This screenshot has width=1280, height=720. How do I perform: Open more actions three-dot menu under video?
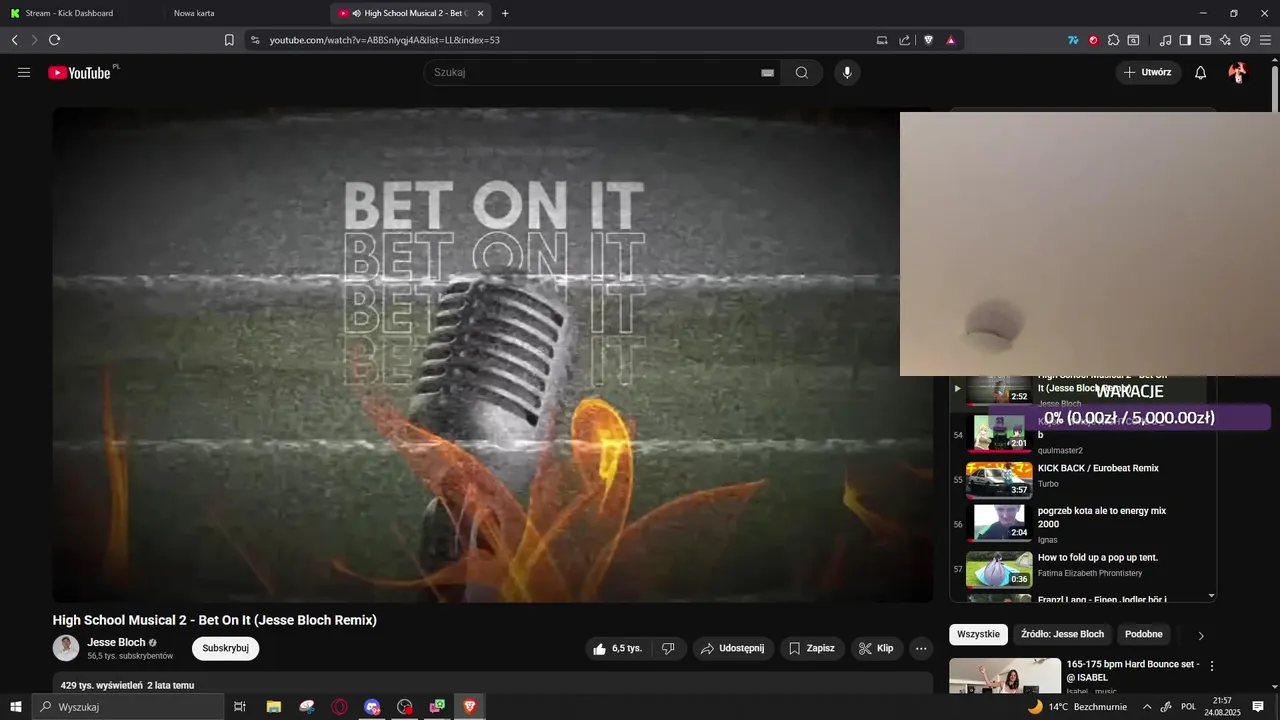tap(921, 648)
